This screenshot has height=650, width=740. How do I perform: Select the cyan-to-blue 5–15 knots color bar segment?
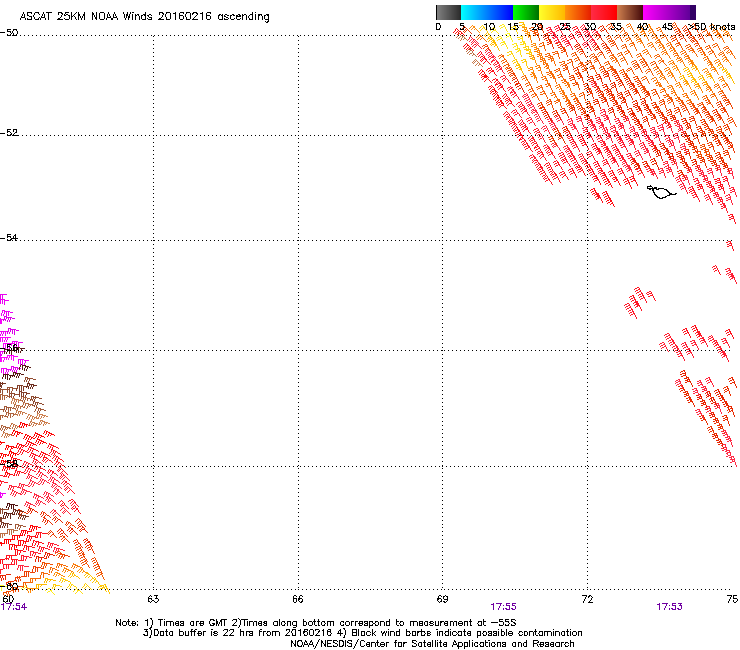click(487, 12)
